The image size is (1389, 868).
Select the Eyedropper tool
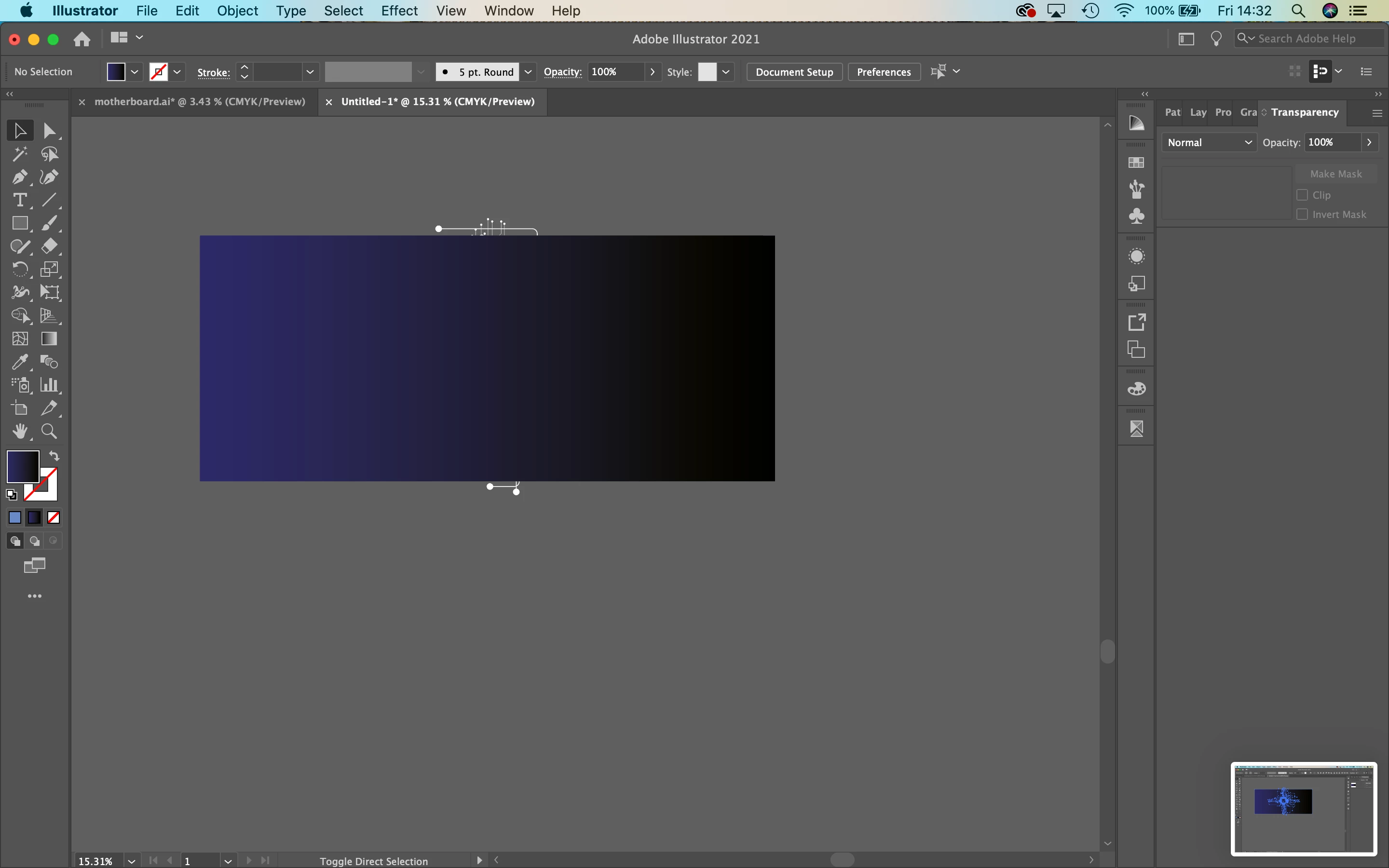click(19, 362)
